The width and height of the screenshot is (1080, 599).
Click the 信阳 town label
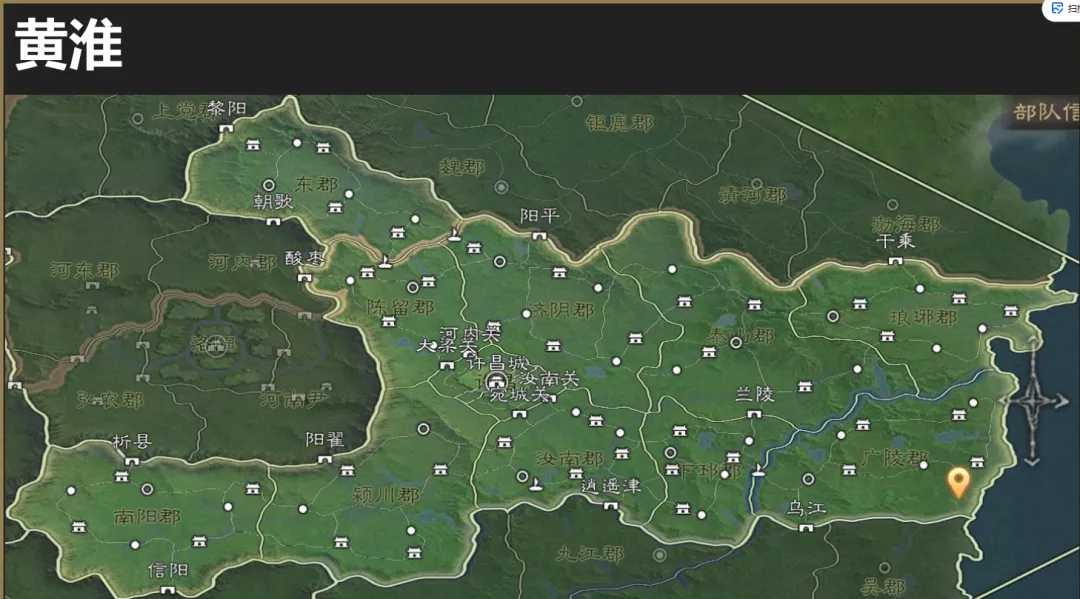[x=168, y=570]
